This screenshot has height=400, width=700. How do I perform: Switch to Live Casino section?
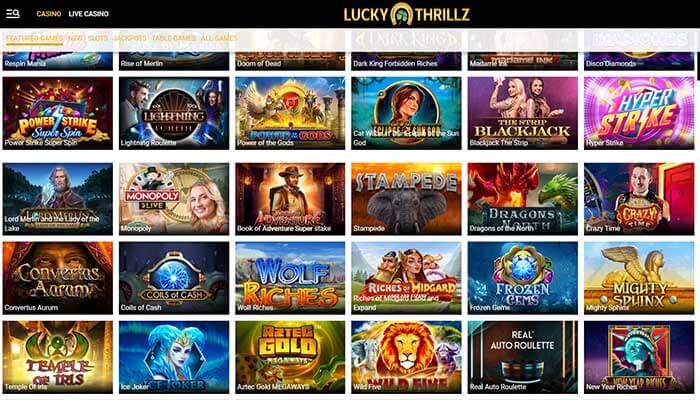point(88,14)
